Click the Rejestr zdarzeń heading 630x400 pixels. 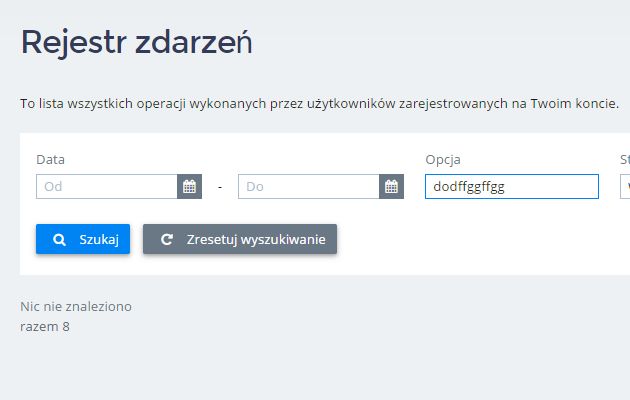(137, 42)
